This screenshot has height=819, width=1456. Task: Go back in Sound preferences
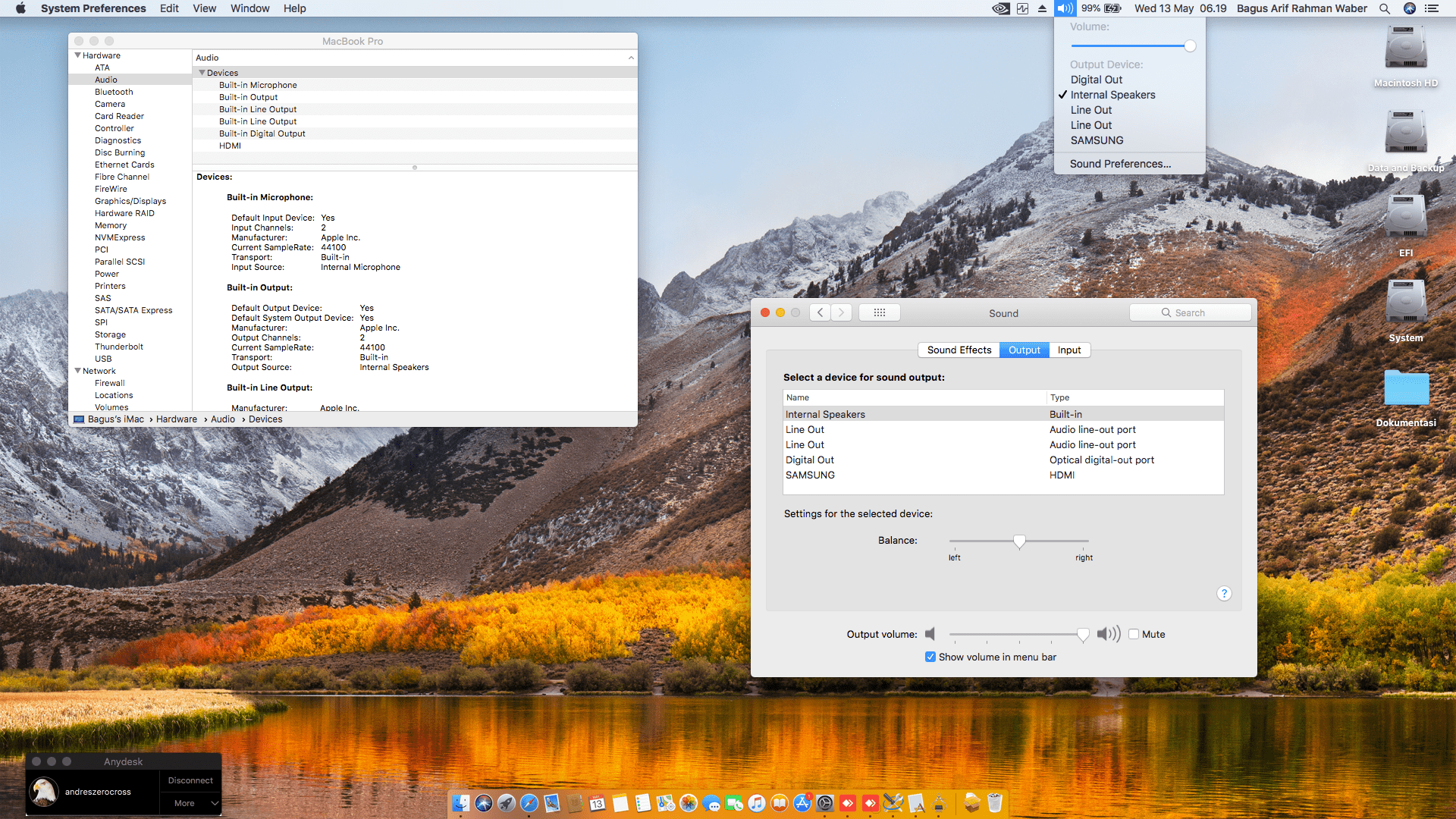(x=820, y=312)
